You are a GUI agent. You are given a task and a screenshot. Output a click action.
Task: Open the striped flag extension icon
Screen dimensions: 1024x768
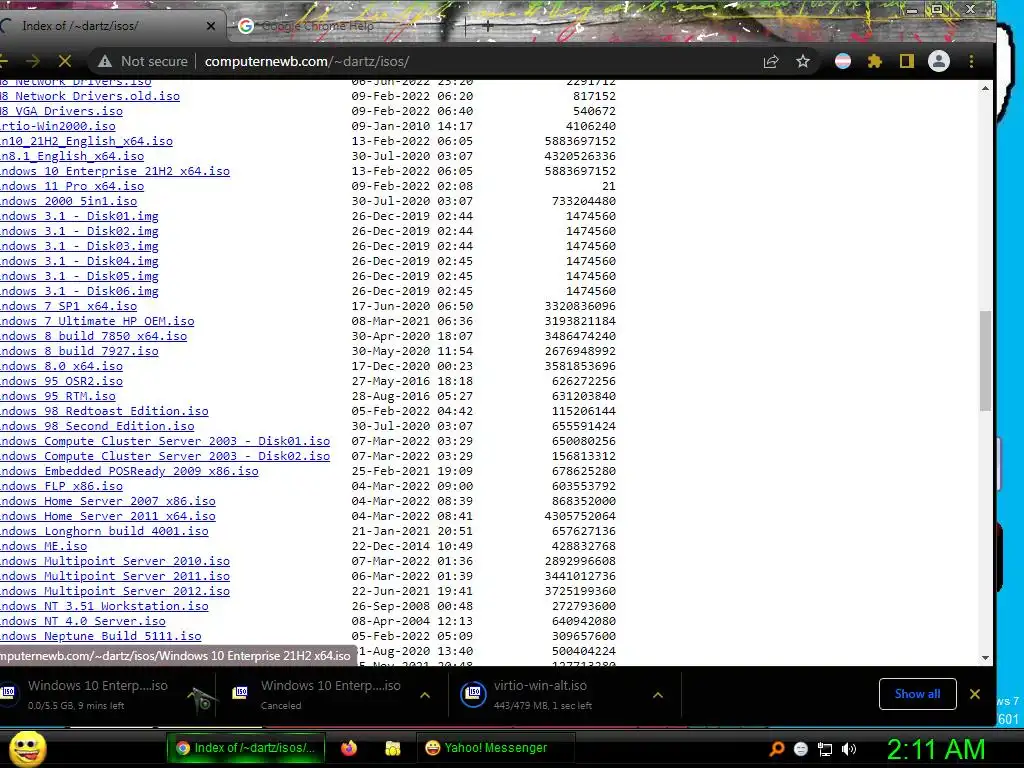[x=842, y=61]
